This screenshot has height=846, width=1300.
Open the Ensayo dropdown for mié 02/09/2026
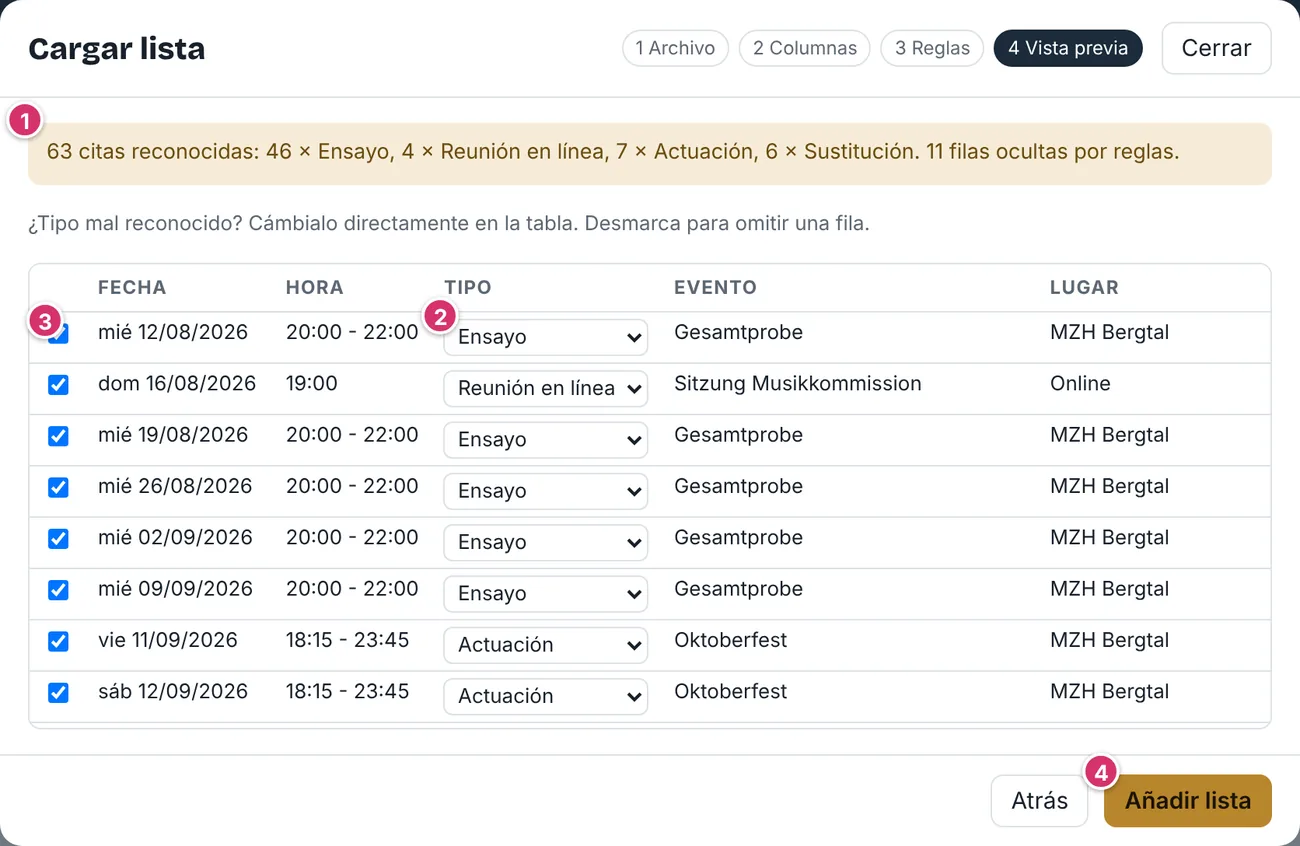click(x=546, y=542)
